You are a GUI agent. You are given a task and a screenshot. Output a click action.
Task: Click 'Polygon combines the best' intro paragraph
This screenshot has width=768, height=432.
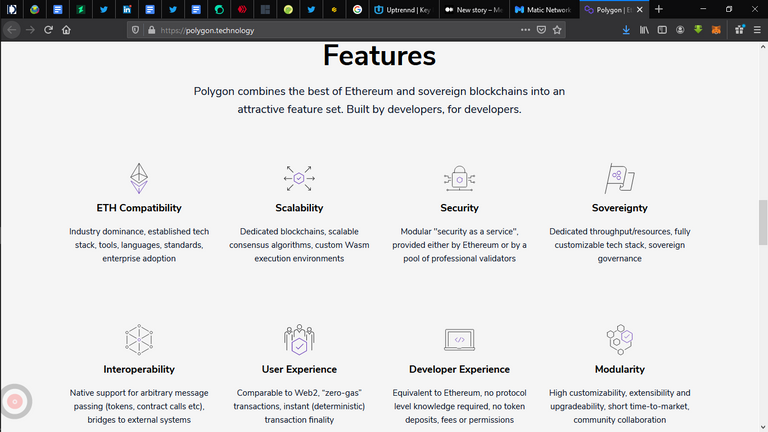[379, 100]
